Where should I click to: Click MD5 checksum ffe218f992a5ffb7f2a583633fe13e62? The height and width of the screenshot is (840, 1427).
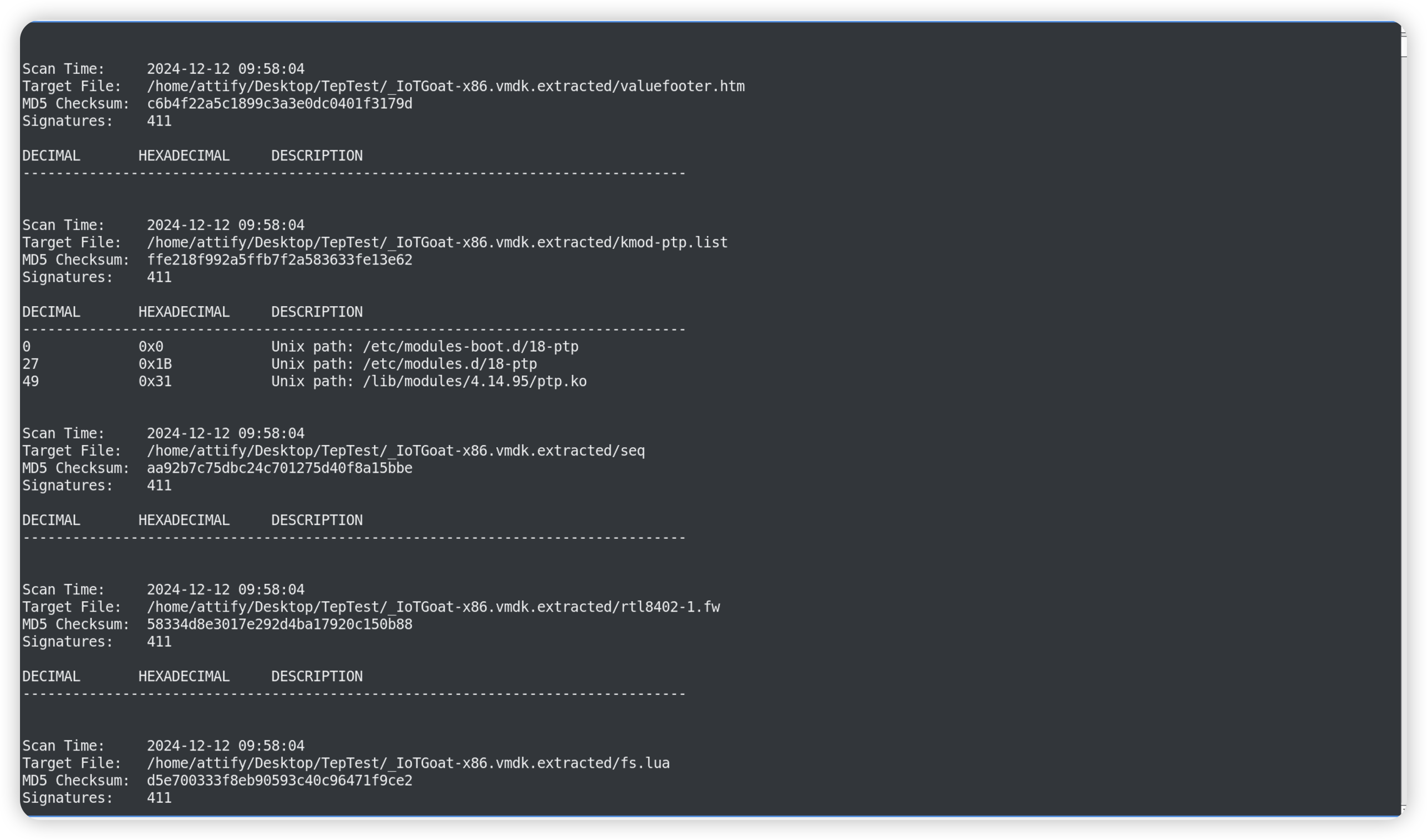tap(279, 260)
